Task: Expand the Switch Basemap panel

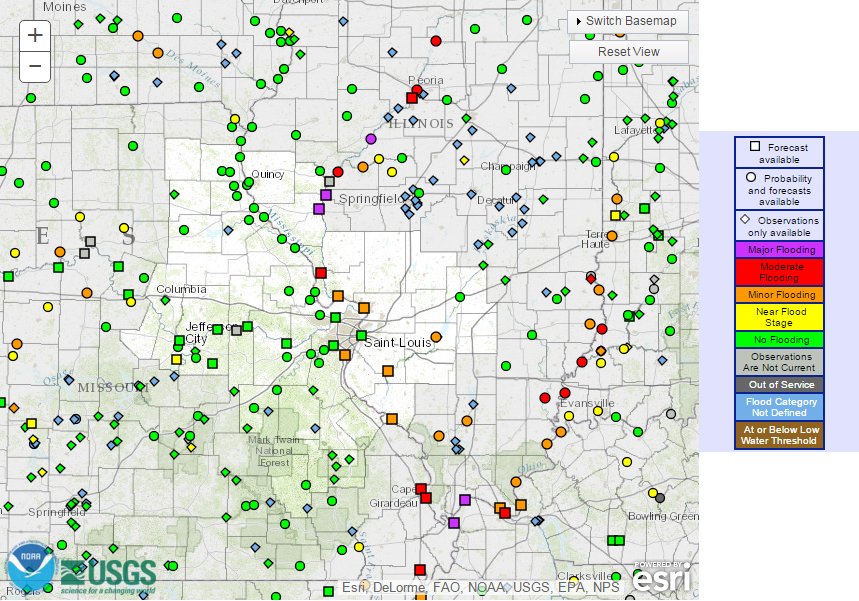Action: click(628, 21)
